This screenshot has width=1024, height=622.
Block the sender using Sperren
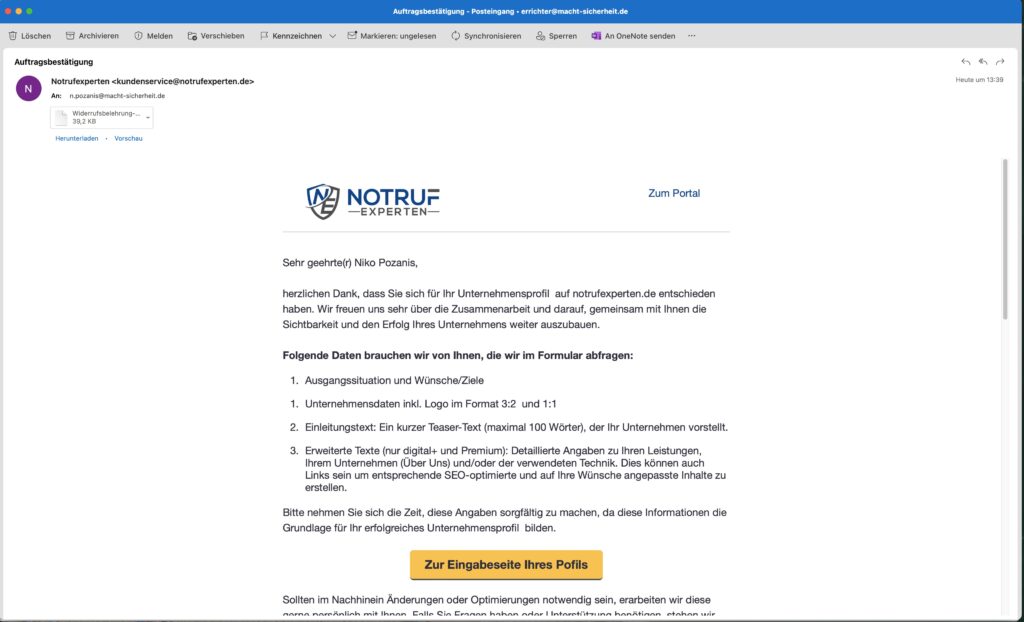coord(556,36)
